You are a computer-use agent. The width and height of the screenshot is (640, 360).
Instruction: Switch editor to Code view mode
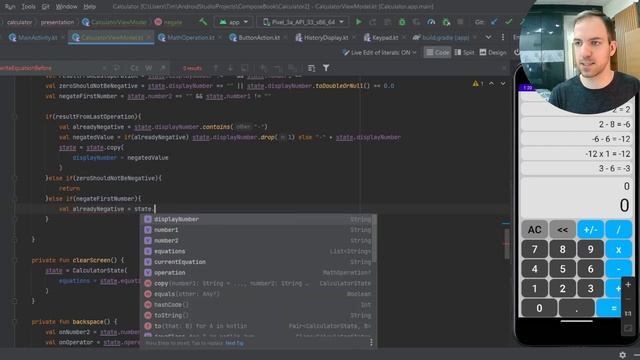tap(437, 52)
